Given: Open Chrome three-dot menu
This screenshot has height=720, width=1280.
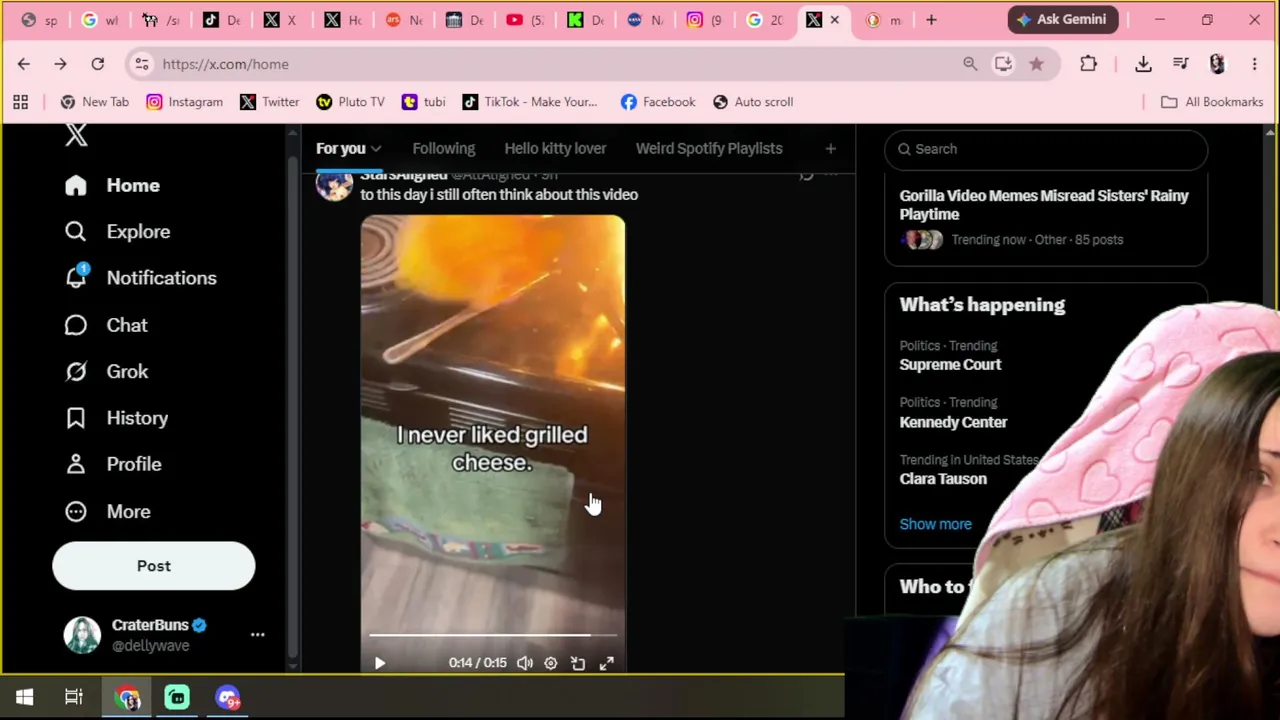Looking at the screenshot, I should coord(1254,64).
